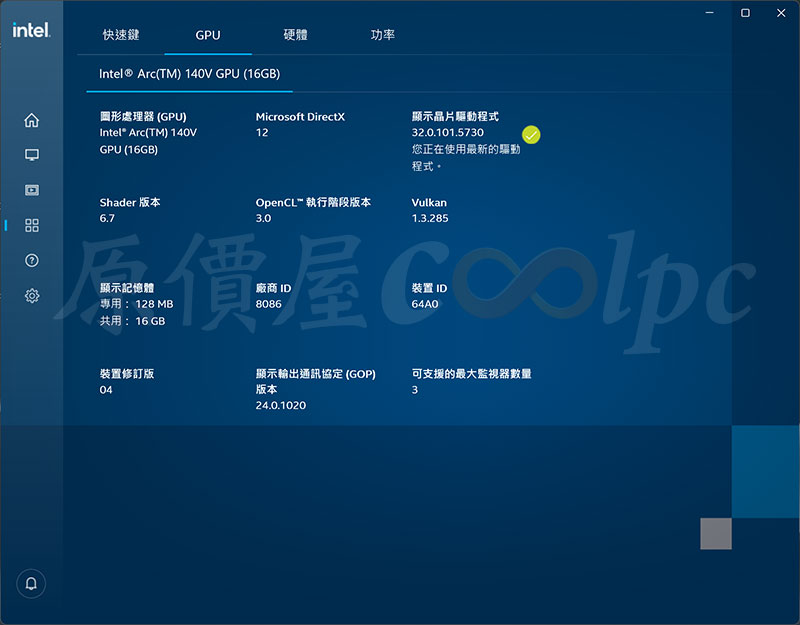Image resolution: width=800 pixels, height=625 pixels.
Task: Select the Intel Arc(TM) 140V GPU (16GB) sub-tab
Action: coord(189,74)
